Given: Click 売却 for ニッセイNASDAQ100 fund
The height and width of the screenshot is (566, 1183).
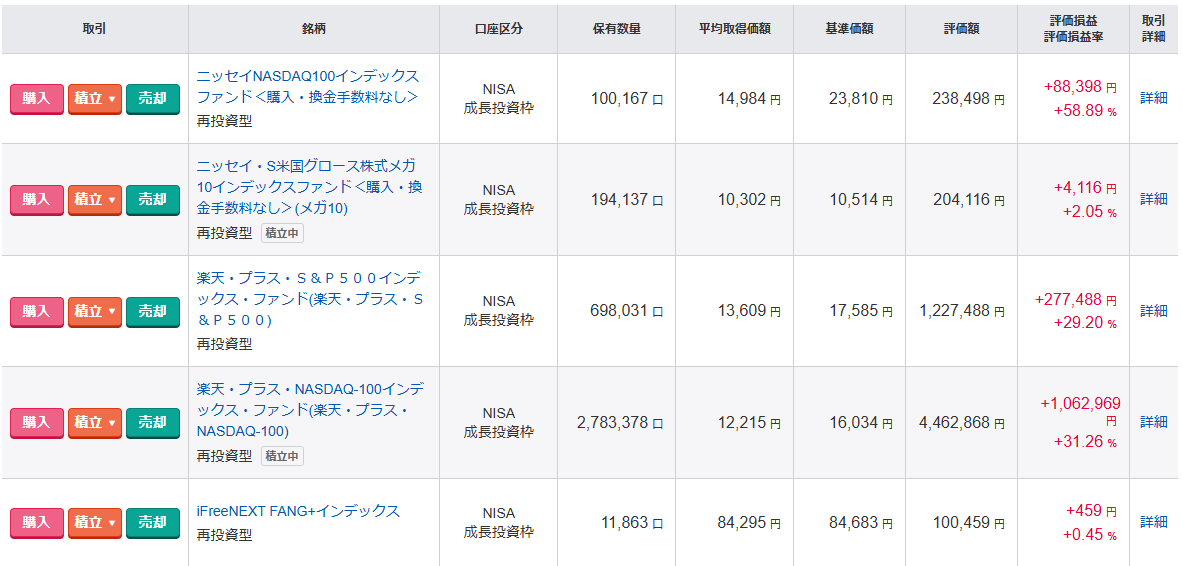Looking at the screenshot, I should click(152, 99).
